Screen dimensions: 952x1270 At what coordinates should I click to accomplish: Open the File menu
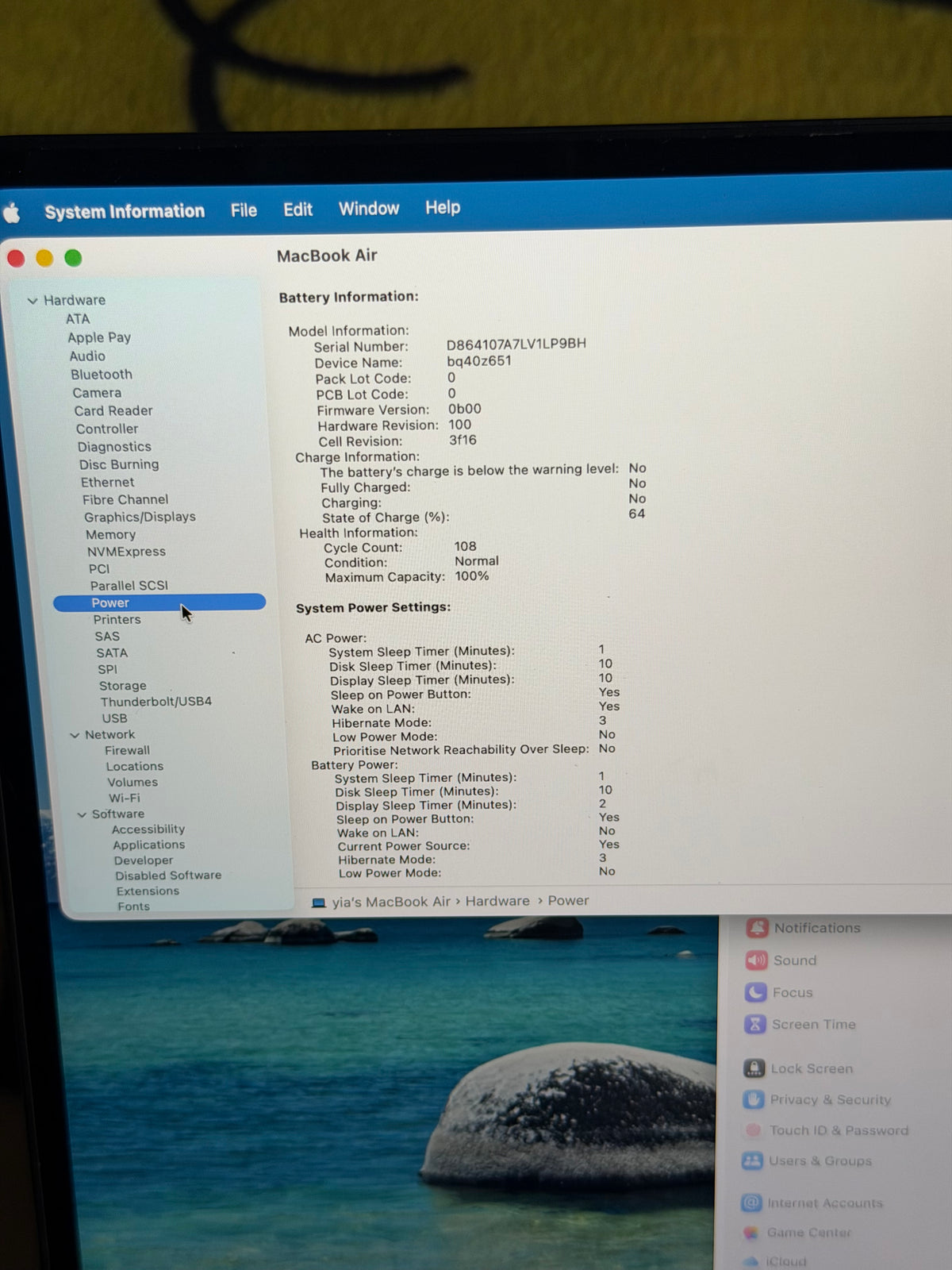click(244, 210)
